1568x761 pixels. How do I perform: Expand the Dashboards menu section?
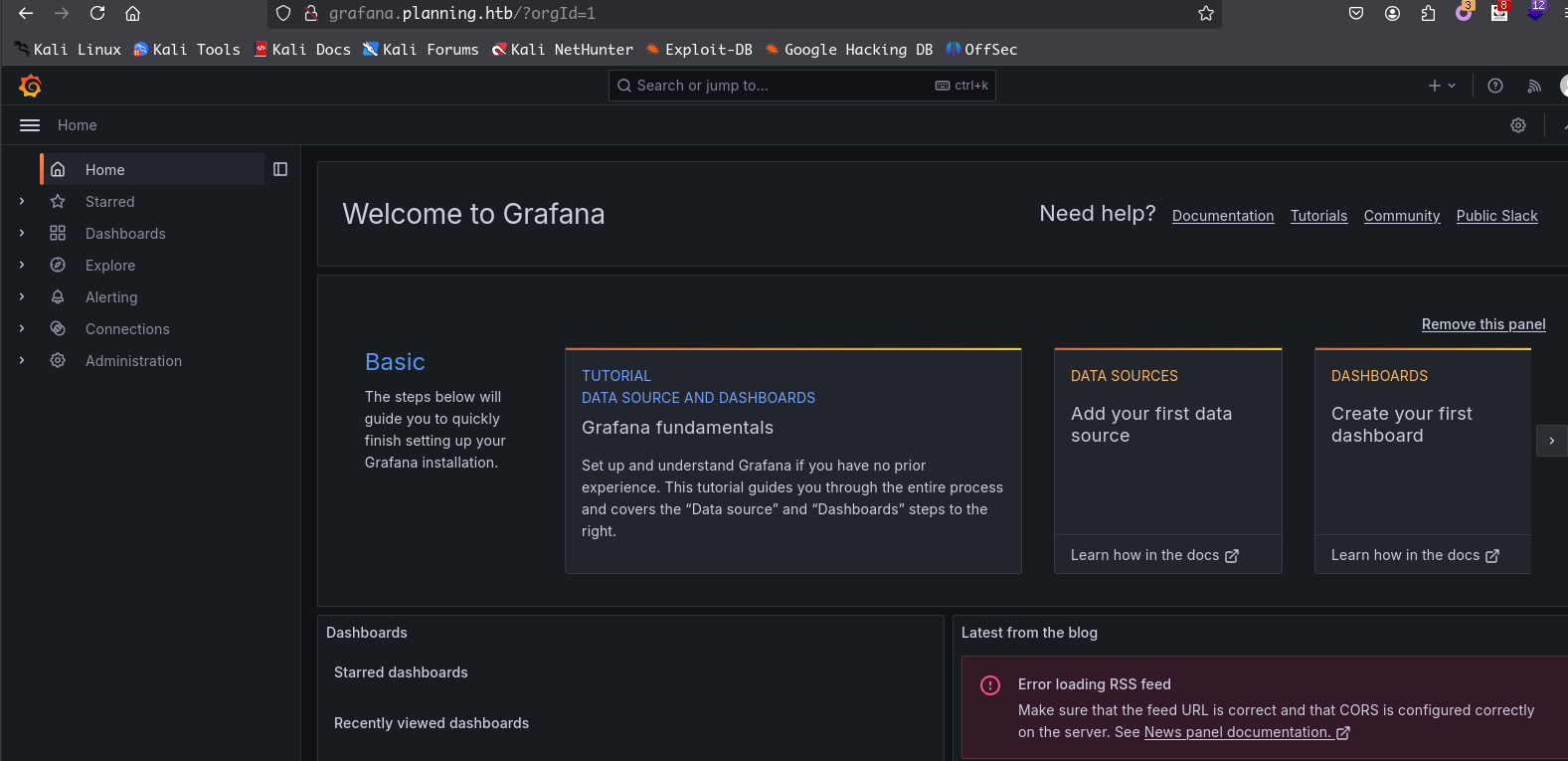pyautogui.click(x=22, y=234)
